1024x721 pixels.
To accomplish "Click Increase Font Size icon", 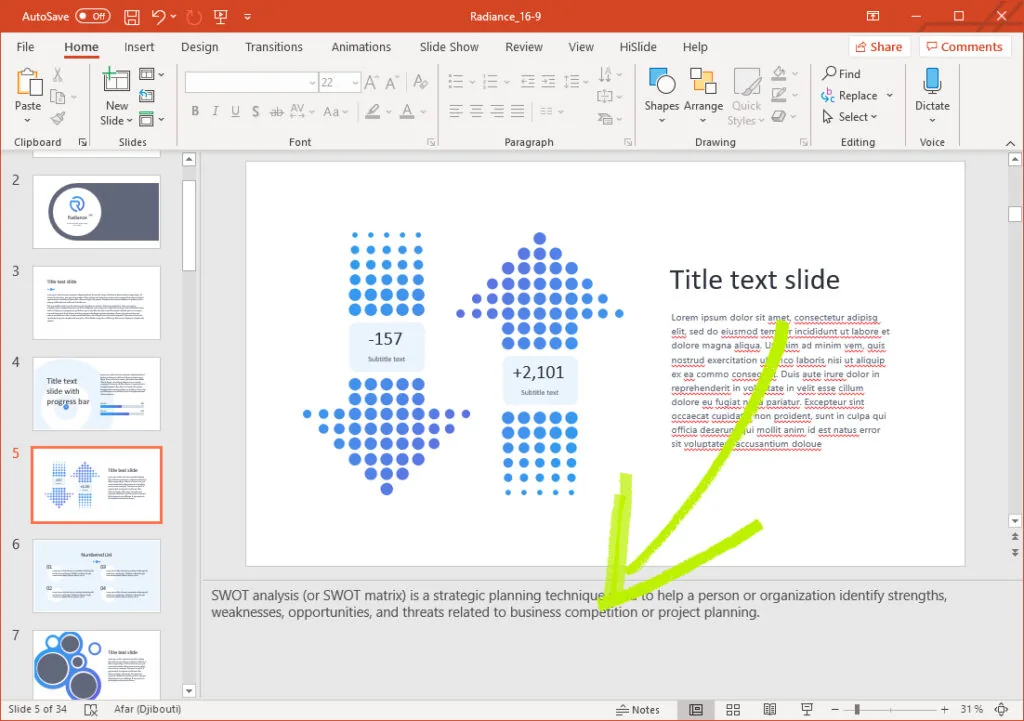I will point(371,82).
